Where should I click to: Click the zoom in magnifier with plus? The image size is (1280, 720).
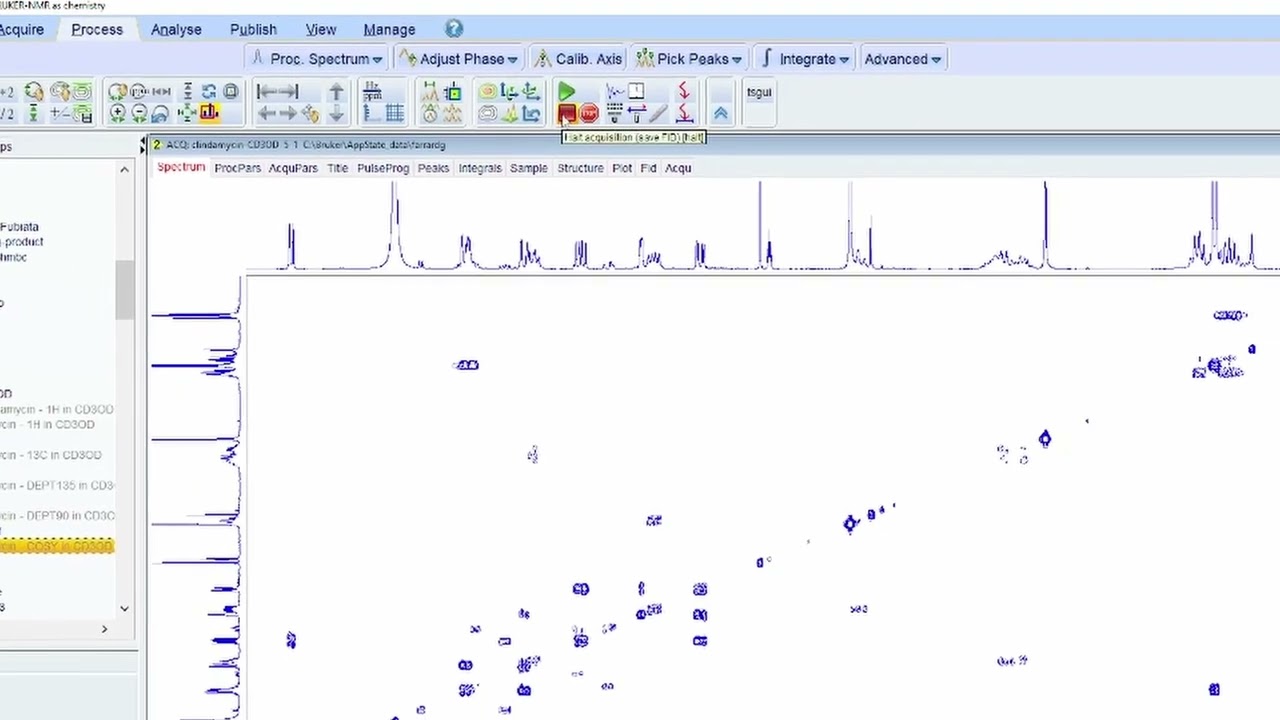[118, 113]
